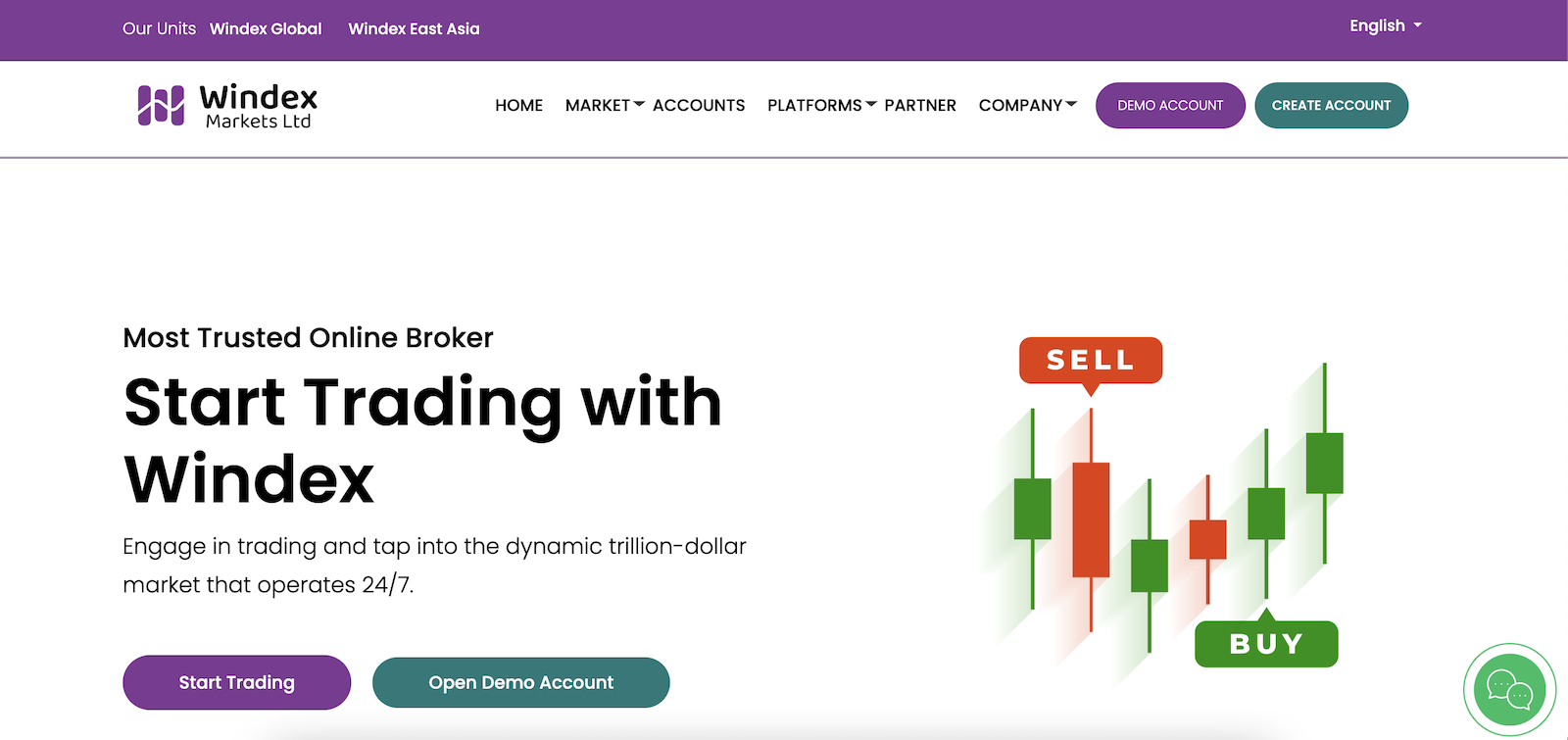
Task: Open the PARTNER menu item
Action: click(x=920, y=105)
